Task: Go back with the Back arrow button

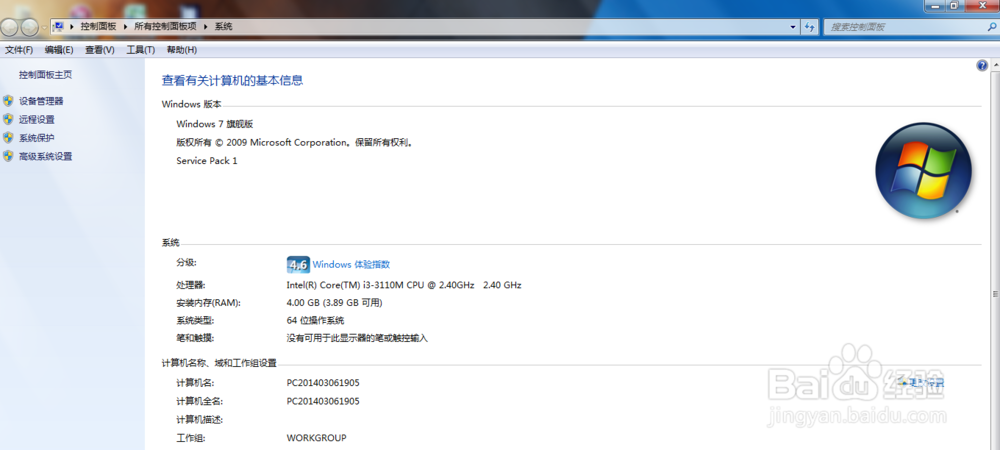Action: [x=8, y=27]
